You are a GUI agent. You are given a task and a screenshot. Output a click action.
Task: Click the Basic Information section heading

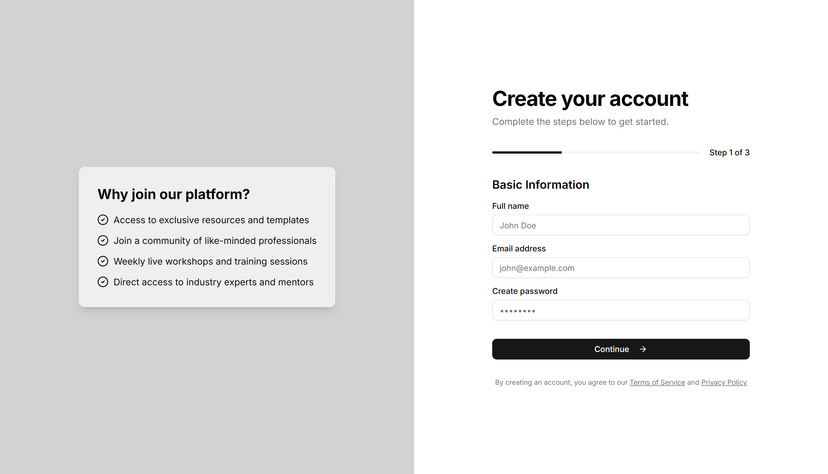tap(540, 185)
